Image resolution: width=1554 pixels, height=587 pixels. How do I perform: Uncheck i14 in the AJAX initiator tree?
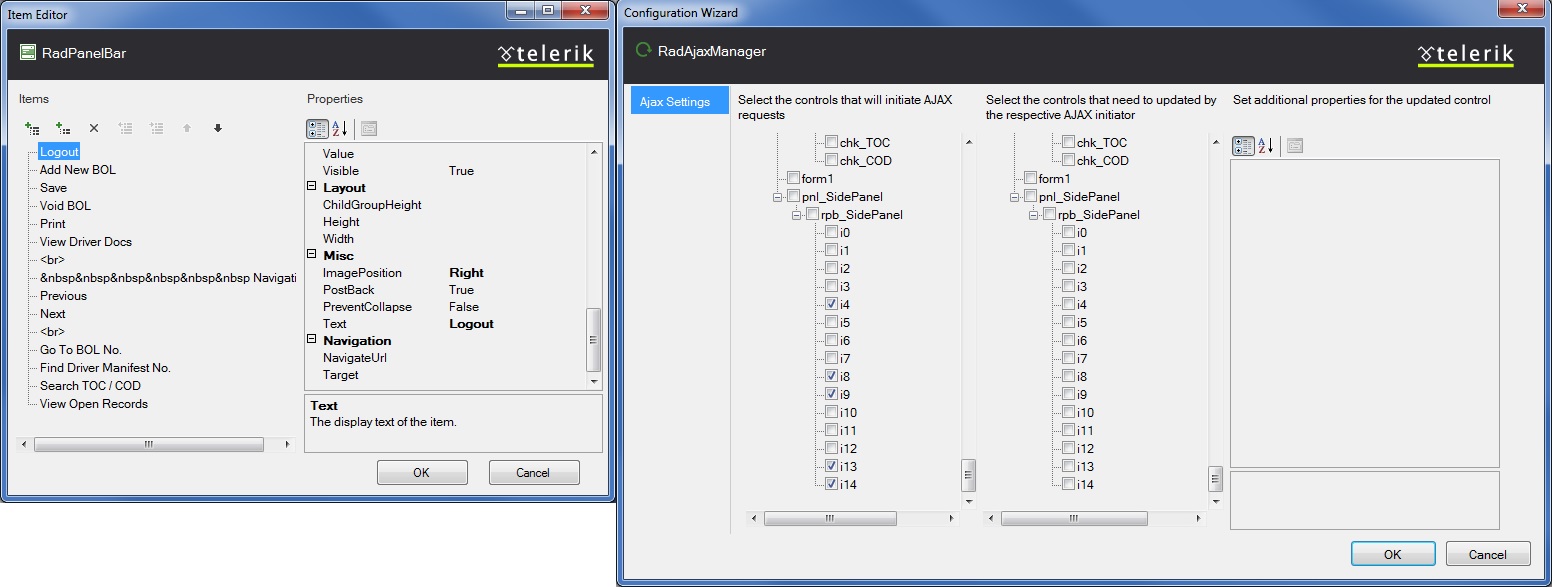[x=832, y=484]
